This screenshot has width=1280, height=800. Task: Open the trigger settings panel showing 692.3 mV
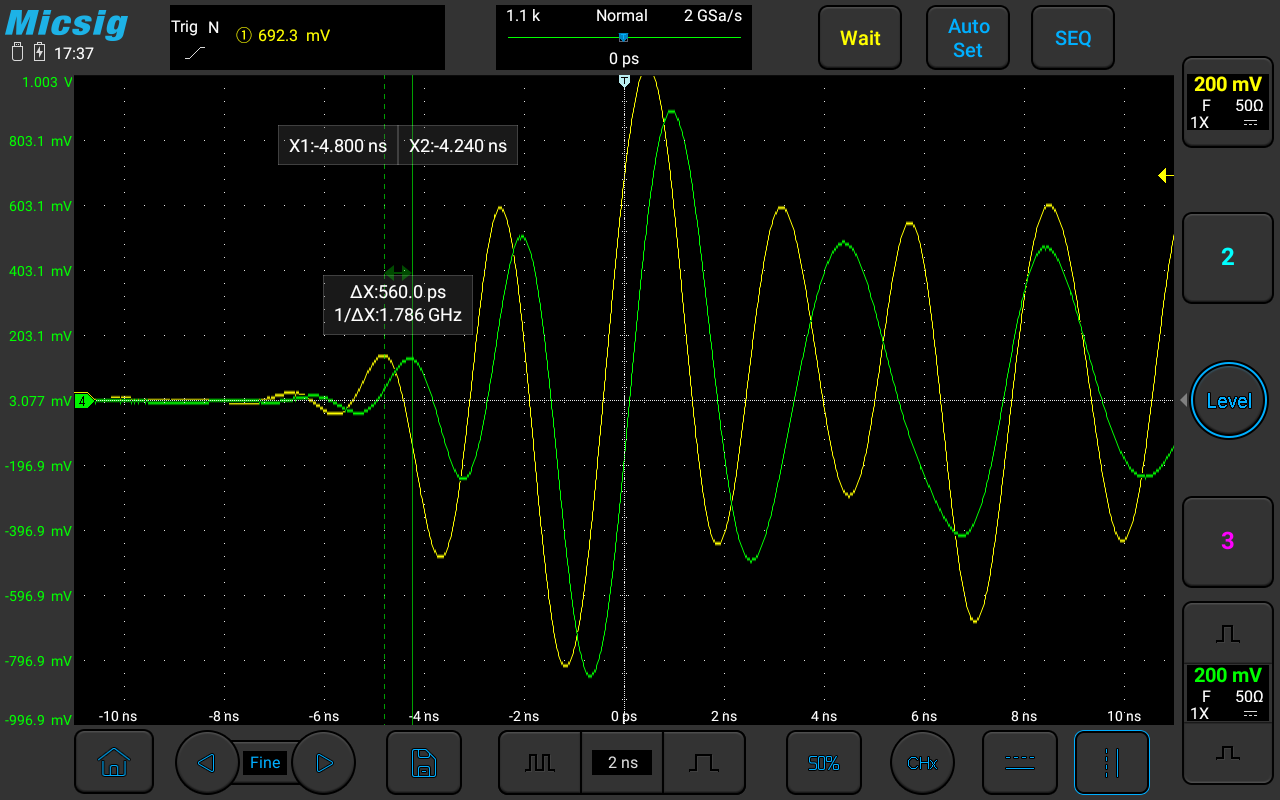click(307, 37)
